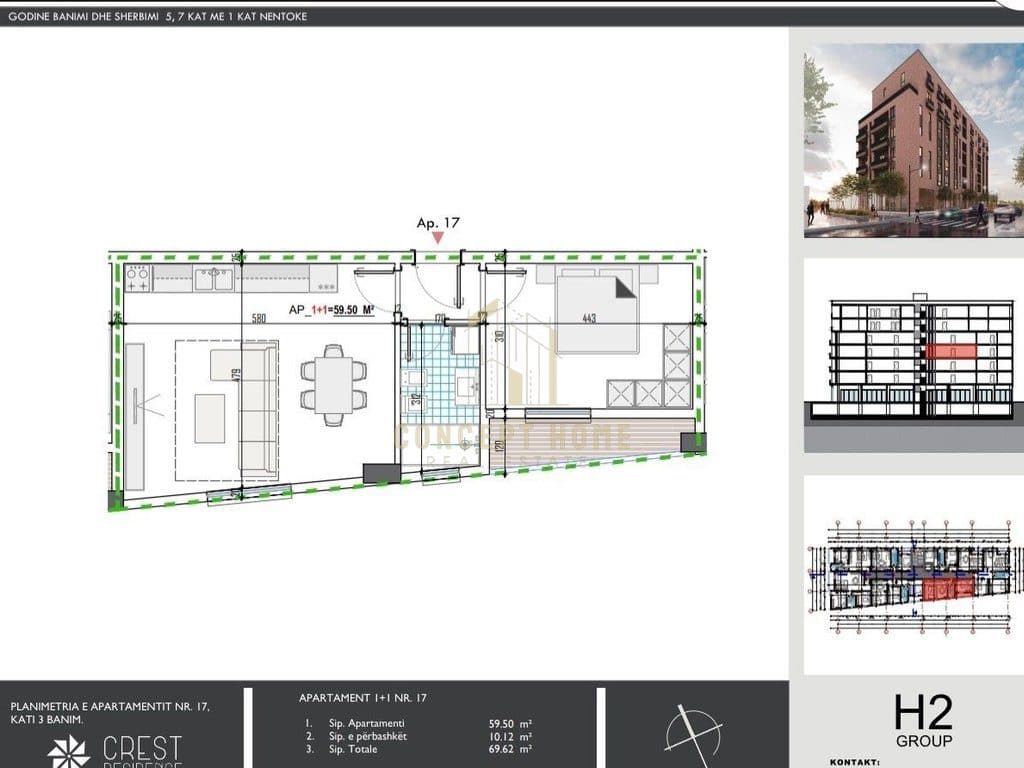Click the 'KONTAKT:' label
1024x768 pixels.
point(855,762)
